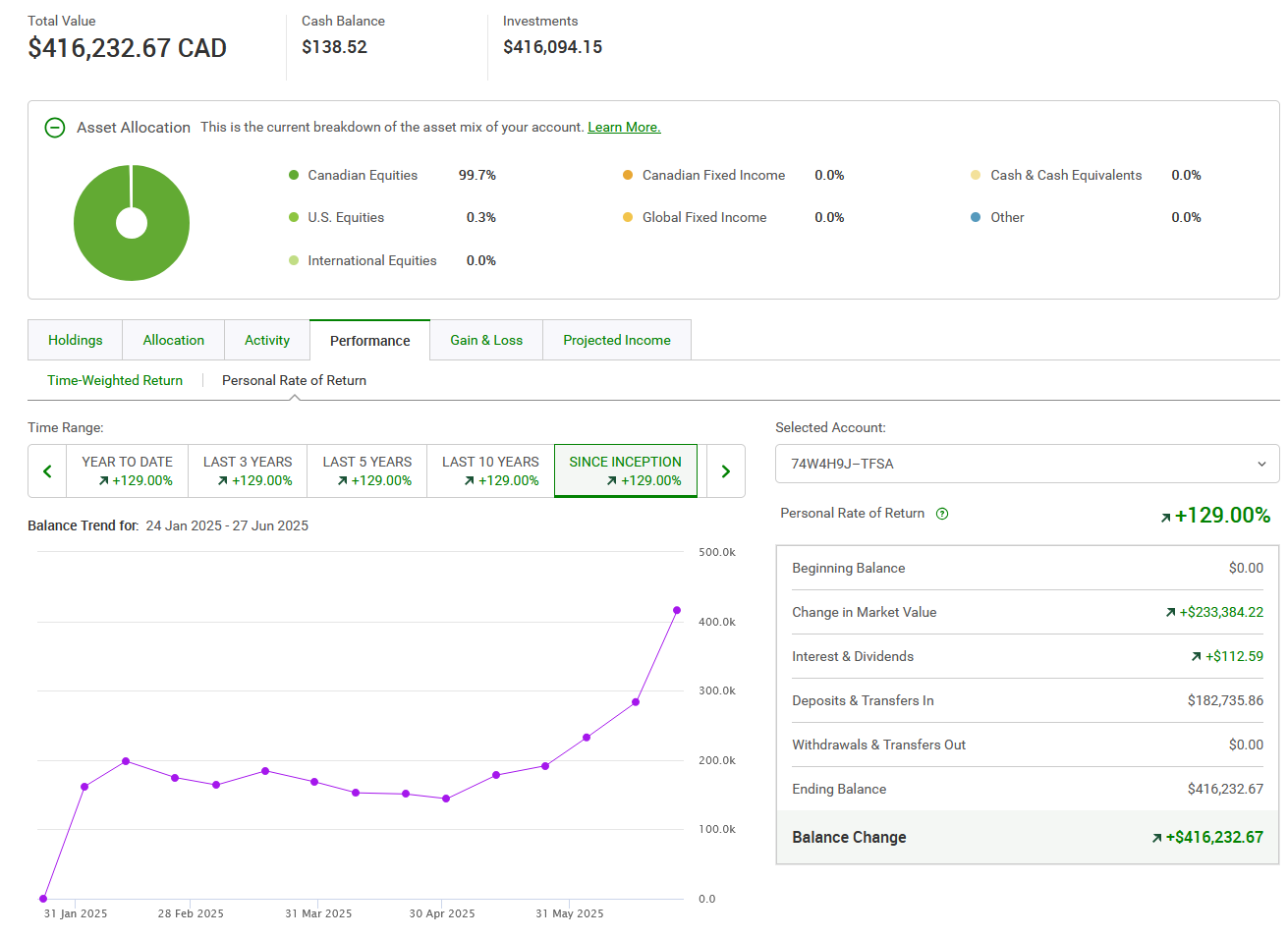Image resolution: width=1288 pixels, height=938 pixels.
Task: Select the Last 3 Years range
Action: [x=248, y=471]
